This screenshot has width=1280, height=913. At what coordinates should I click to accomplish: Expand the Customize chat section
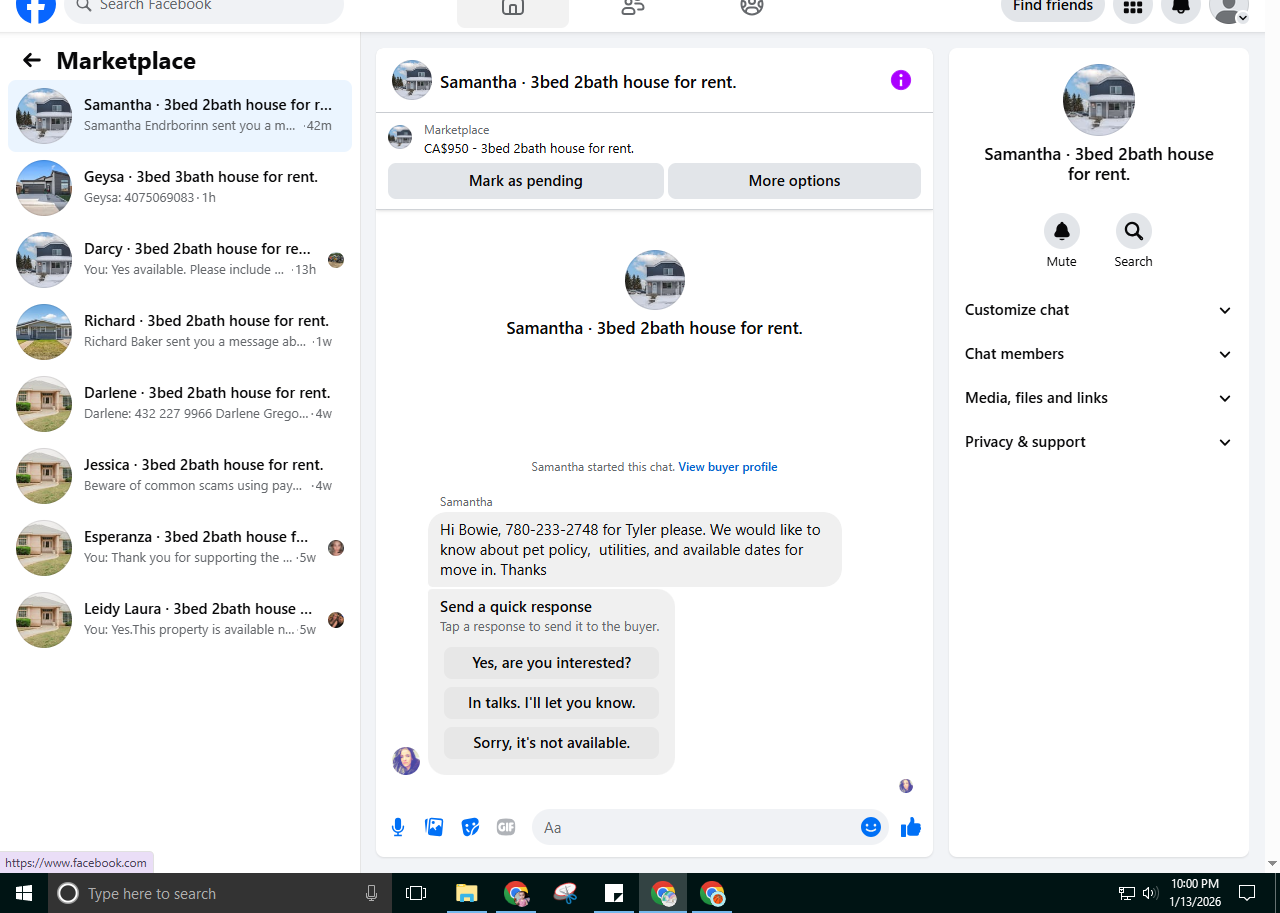[1098, 310]
